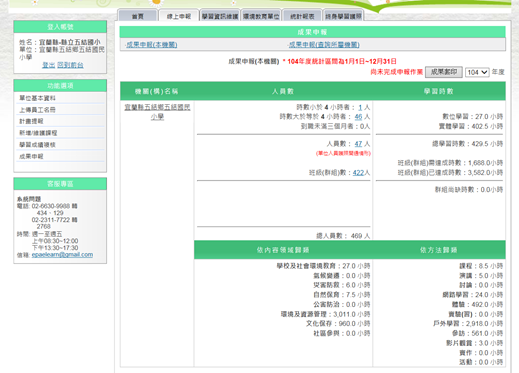Click the 實體學習 402.5 小時 value

(x=471, y=126)
